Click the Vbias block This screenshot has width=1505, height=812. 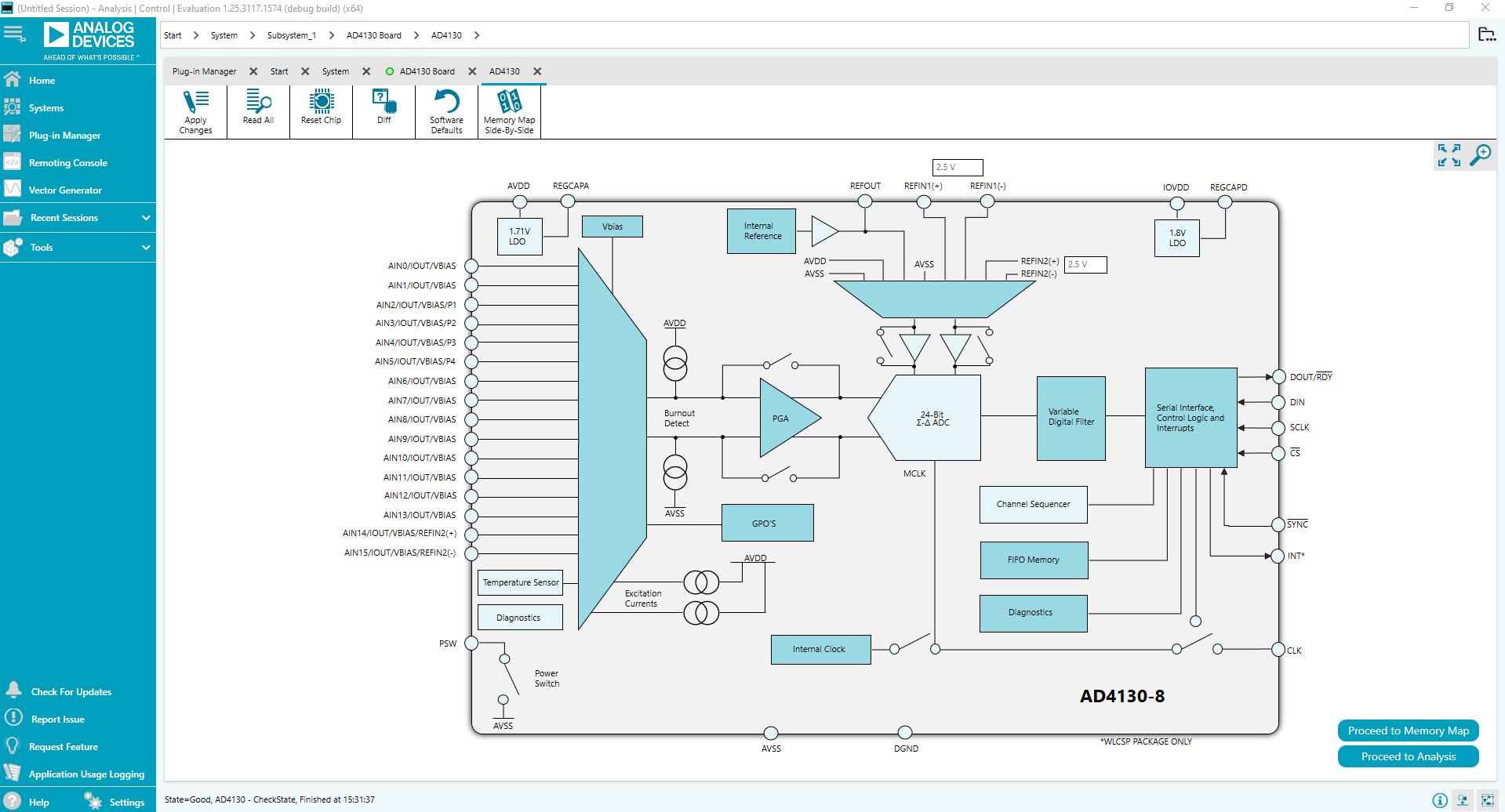tap(613, 227)
